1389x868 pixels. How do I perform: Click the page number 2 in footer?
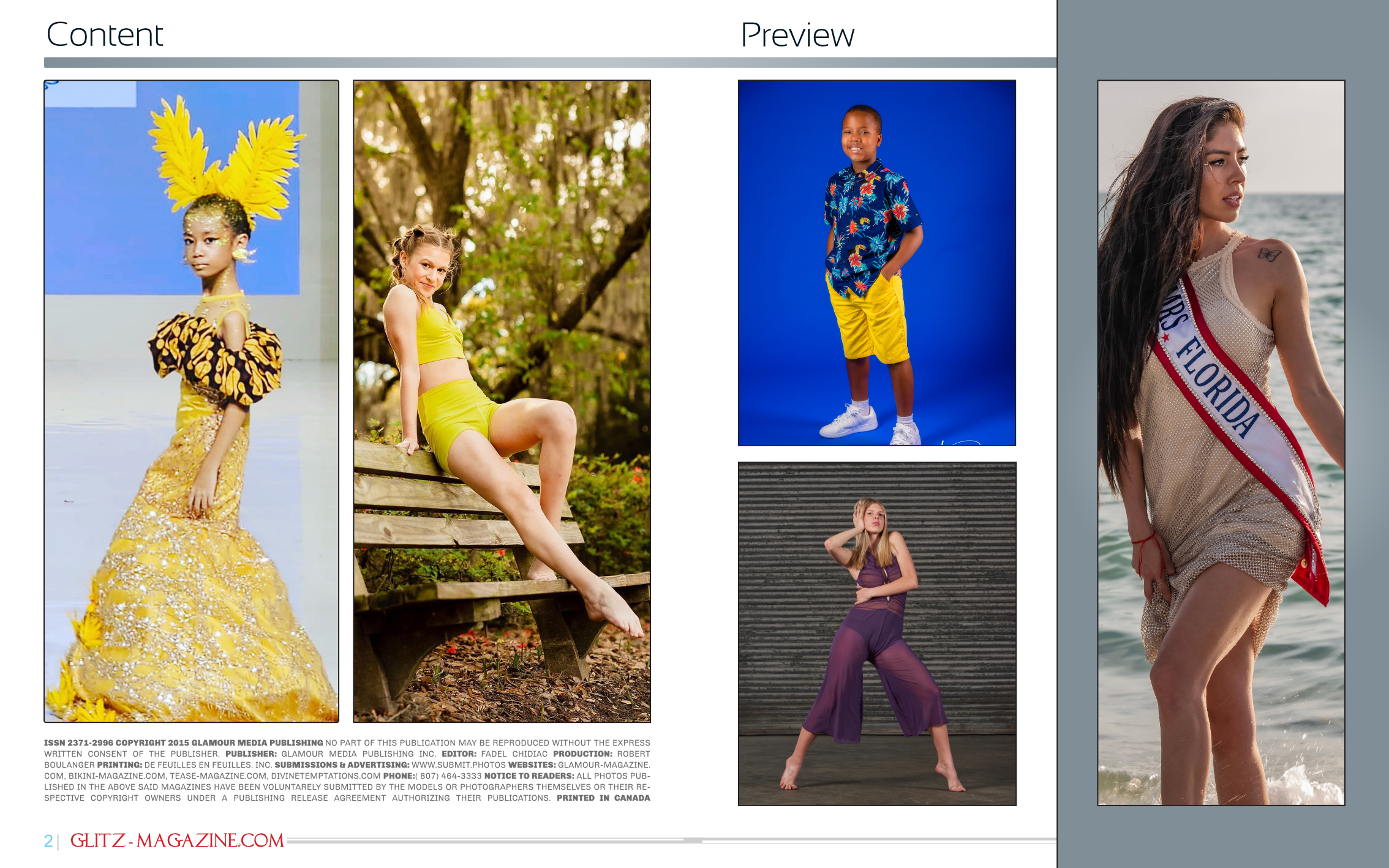[x=48, y=841]
